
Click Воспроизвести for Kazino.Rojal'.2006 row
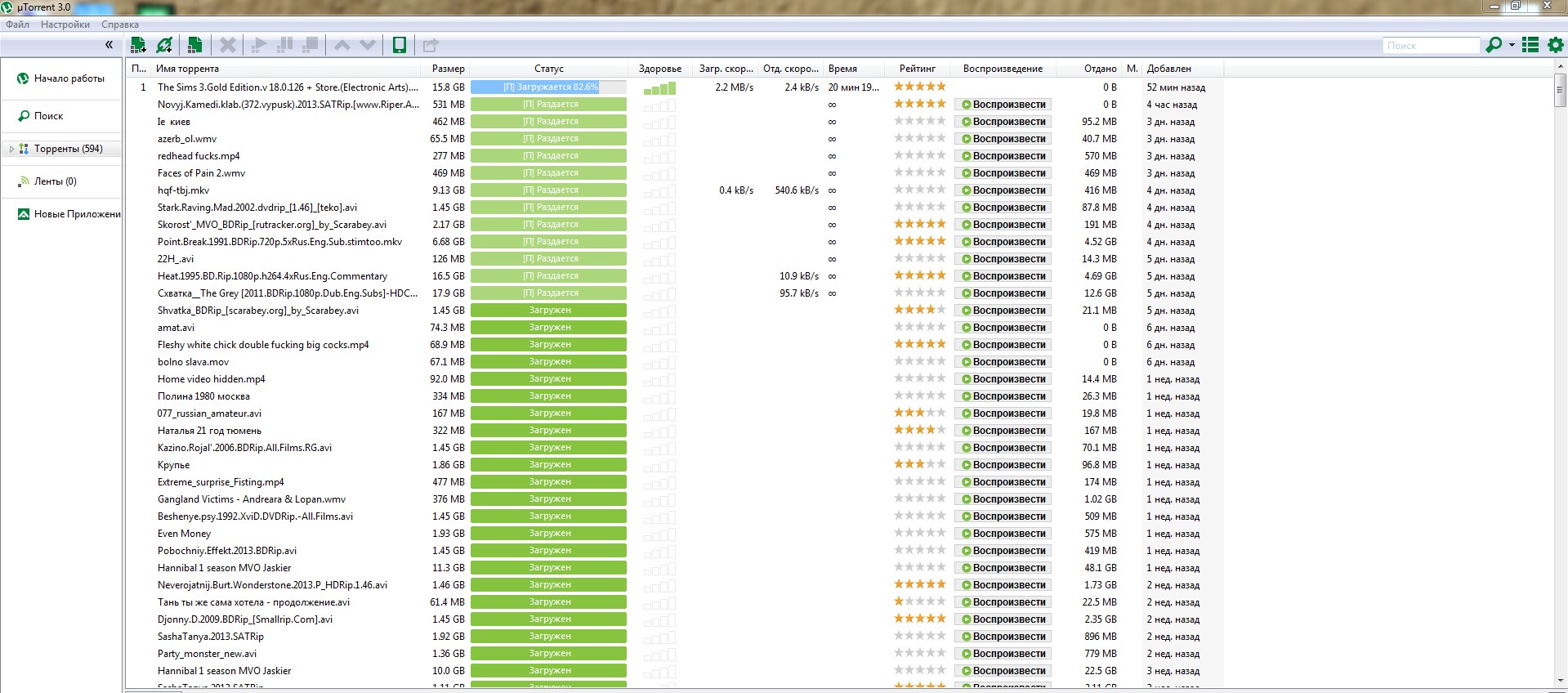coord(1003,448)
